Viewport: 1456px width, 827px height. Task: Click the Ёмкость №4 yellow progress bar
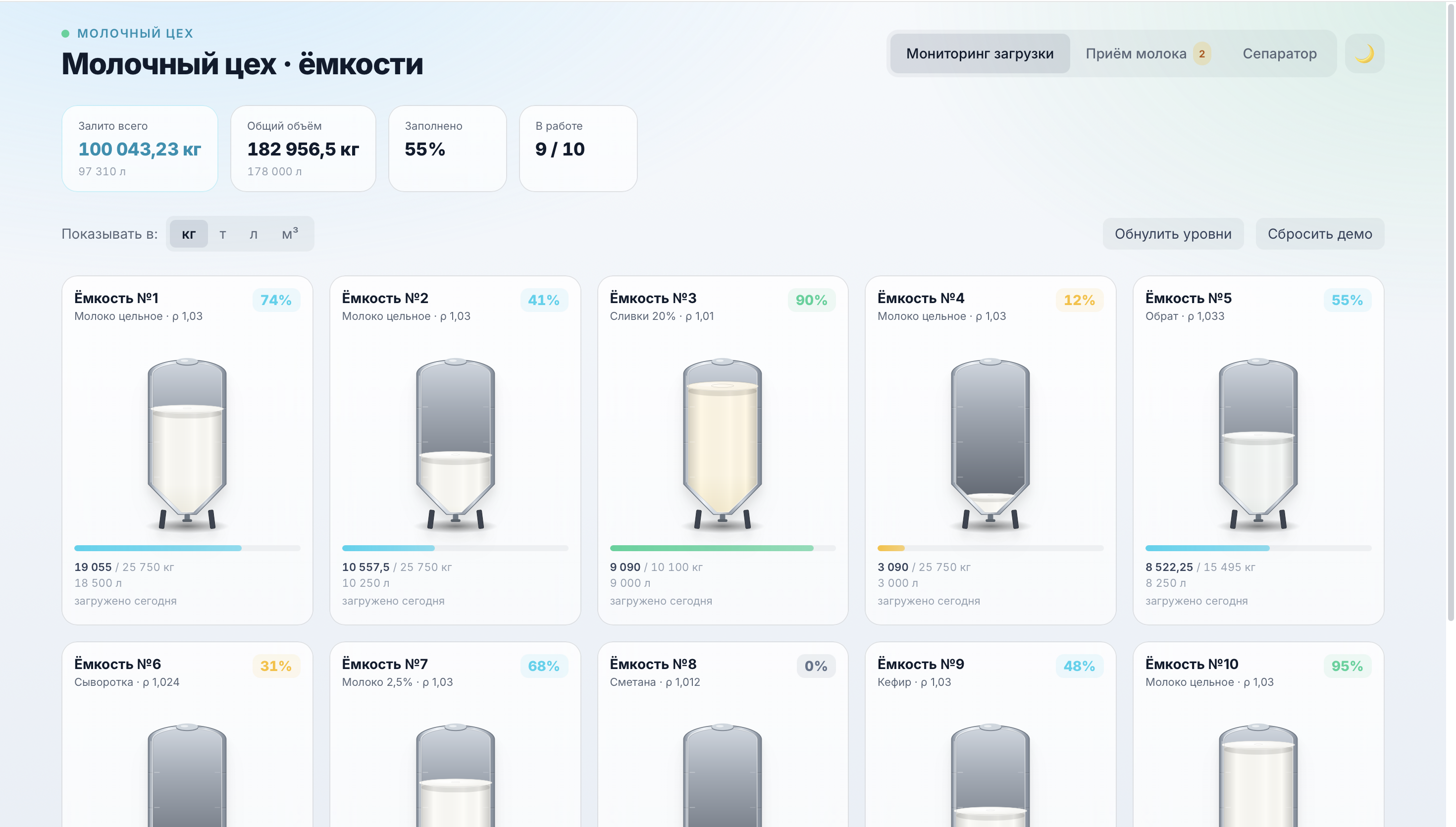pos(990,548)
